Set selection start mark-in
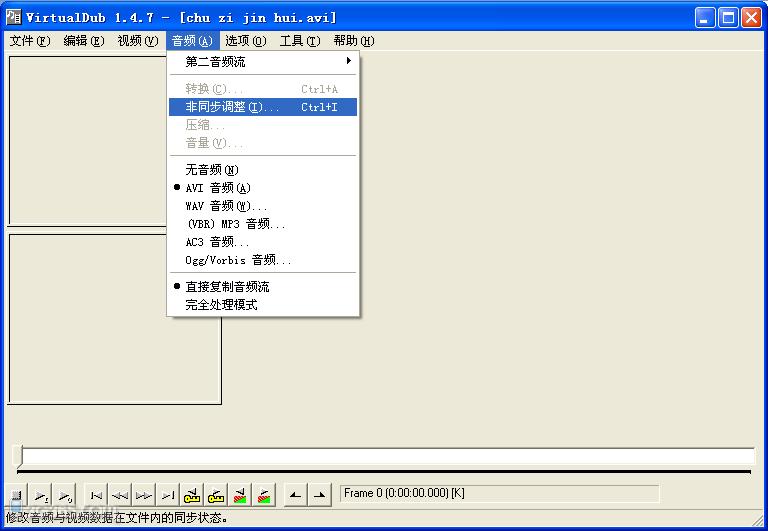768x531 pixels. 295,495
